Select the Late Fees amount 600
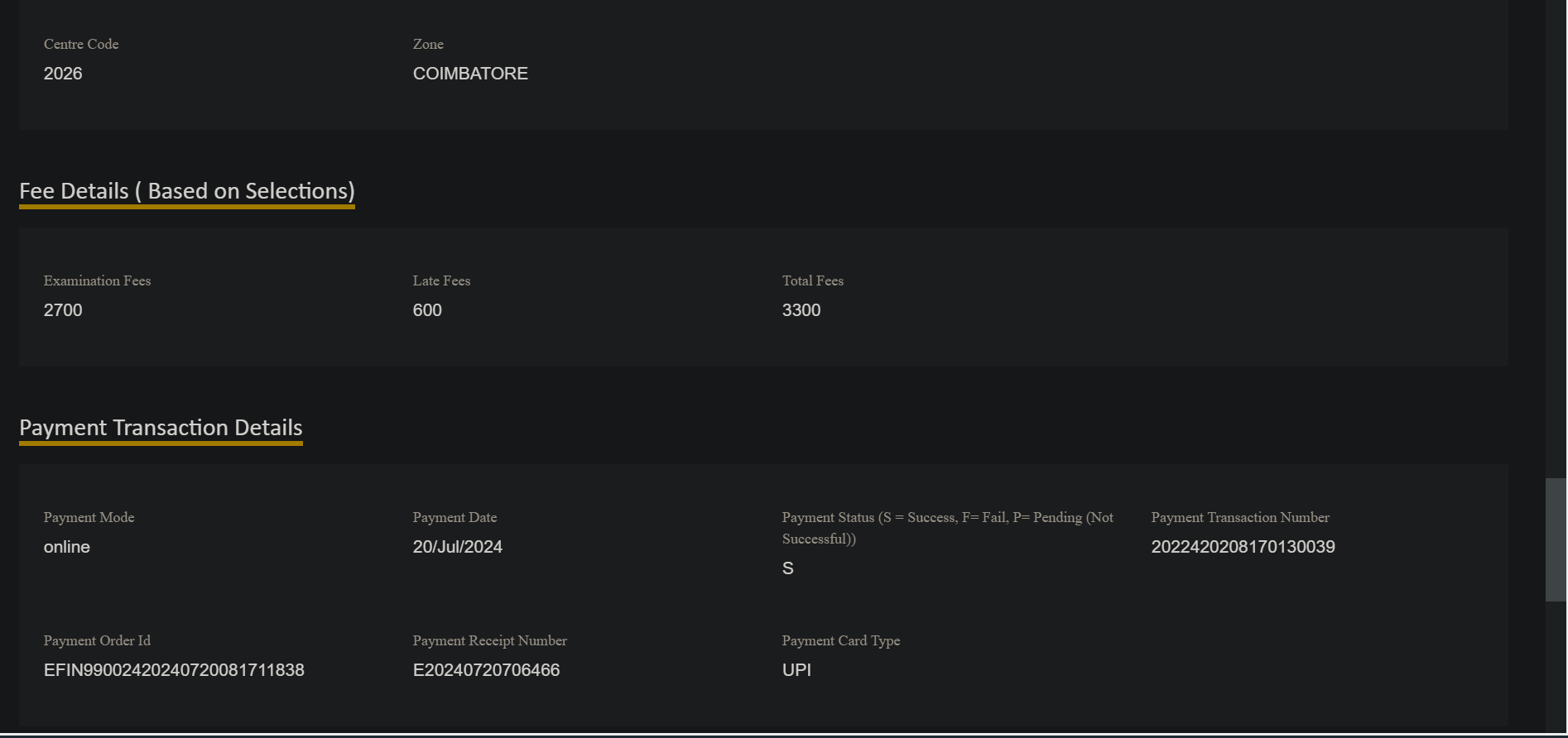The height and width of the screenshot is (738, 1568). pyautogui.click(x=427, y=310)
